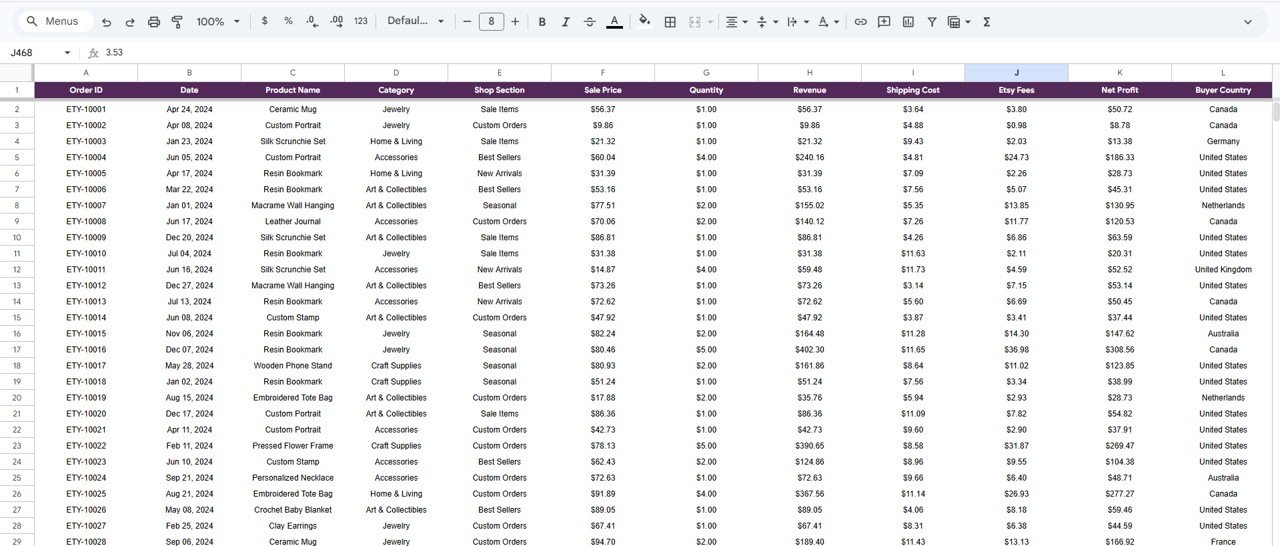This screenshot has height=546, width=1280.
Task: Click the font size field showing 8
Action: 491,21
